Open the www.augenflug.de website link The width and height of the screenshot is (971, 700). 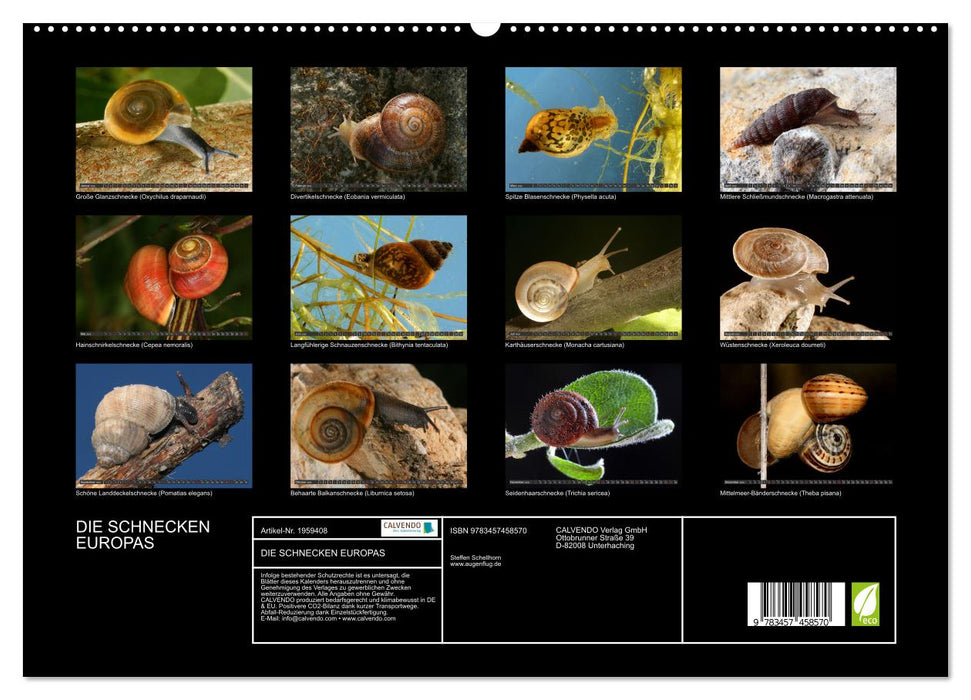(x=474, y=563)
